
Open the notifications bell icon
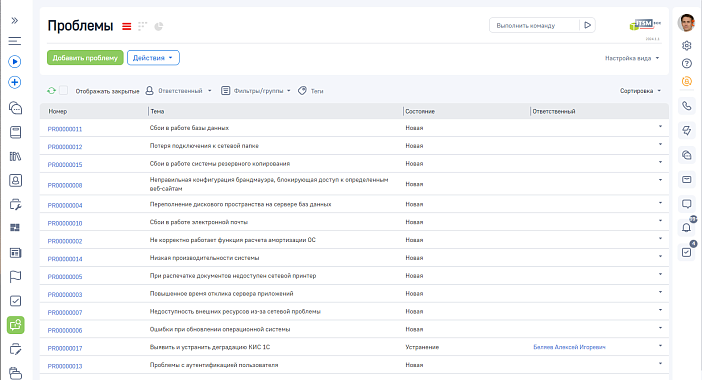[x=686, y=227]
